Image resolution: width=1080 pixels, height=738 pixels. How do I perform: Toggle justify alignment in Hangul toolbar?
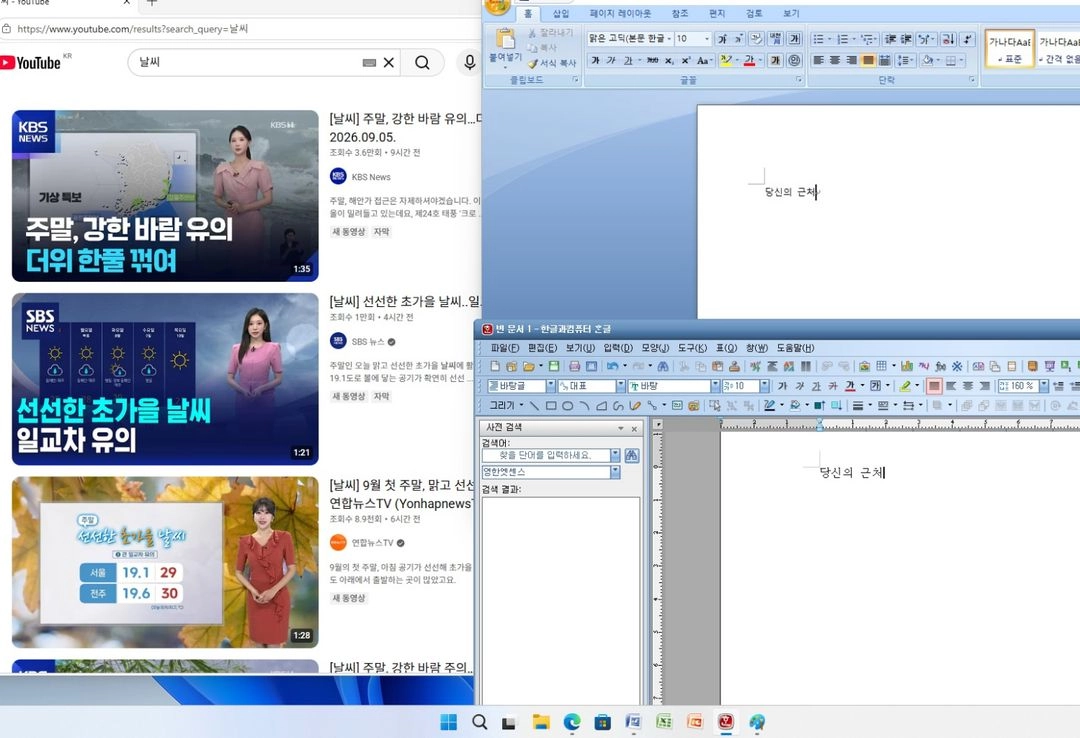click(x=934, y=386)
